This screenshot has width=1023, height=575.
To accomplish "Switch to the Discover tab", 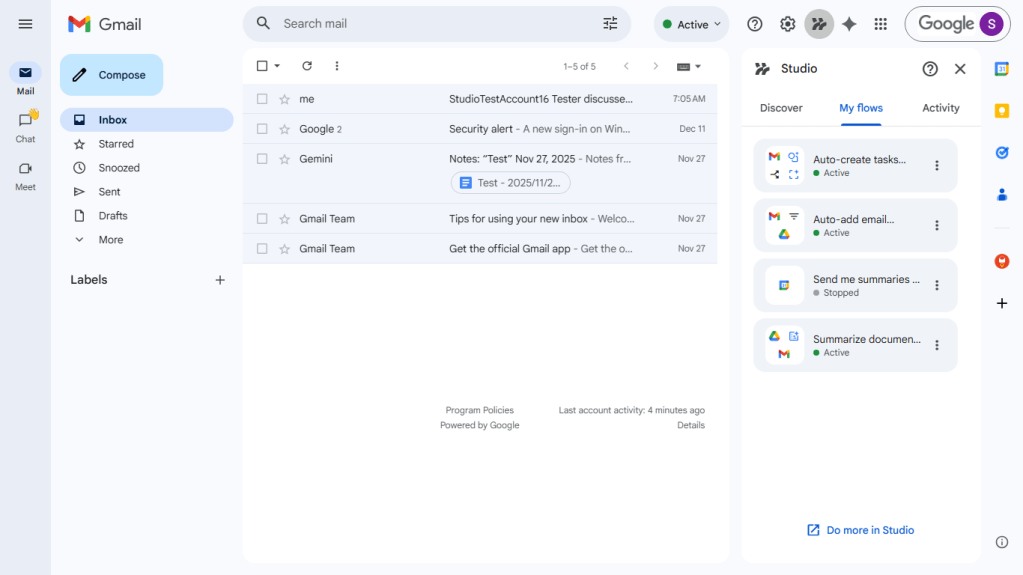I will (781, 108).
